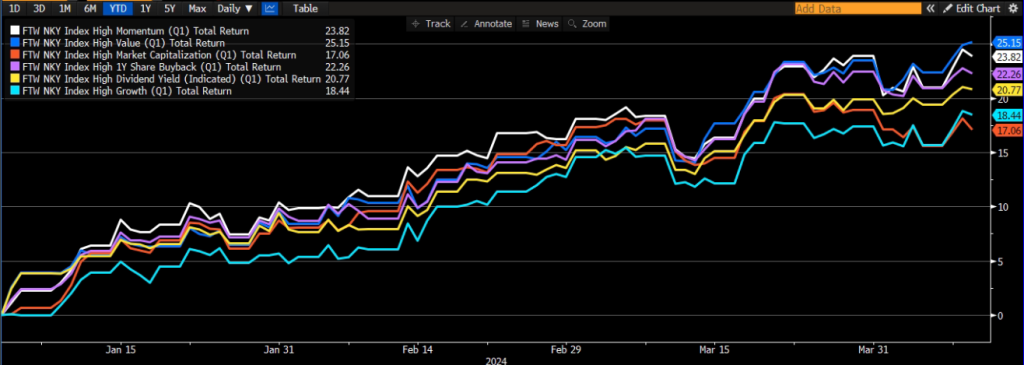Screen dimensions: 1024x365
Task: Click the Feb 14 date axis label
Action: 418,349
